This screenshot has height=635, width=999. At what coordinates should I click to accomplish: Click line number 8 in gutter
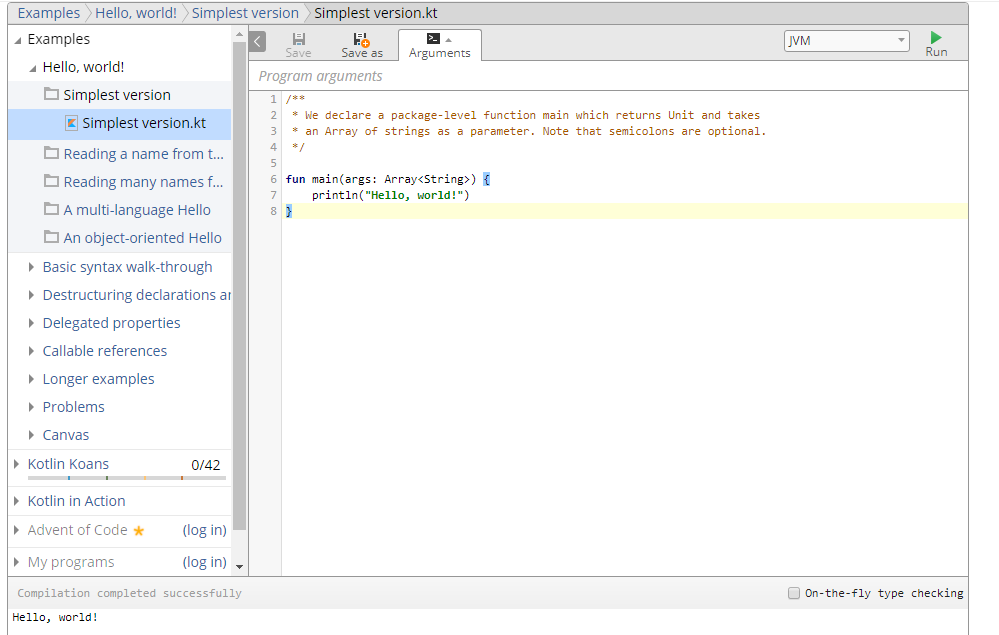click(x=273, y=211)
